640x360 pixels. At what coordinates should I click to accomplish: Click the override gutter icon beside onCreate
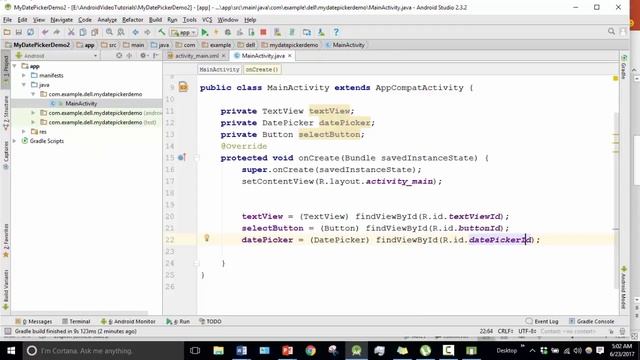pyautogui.click(x=182, y=157)
